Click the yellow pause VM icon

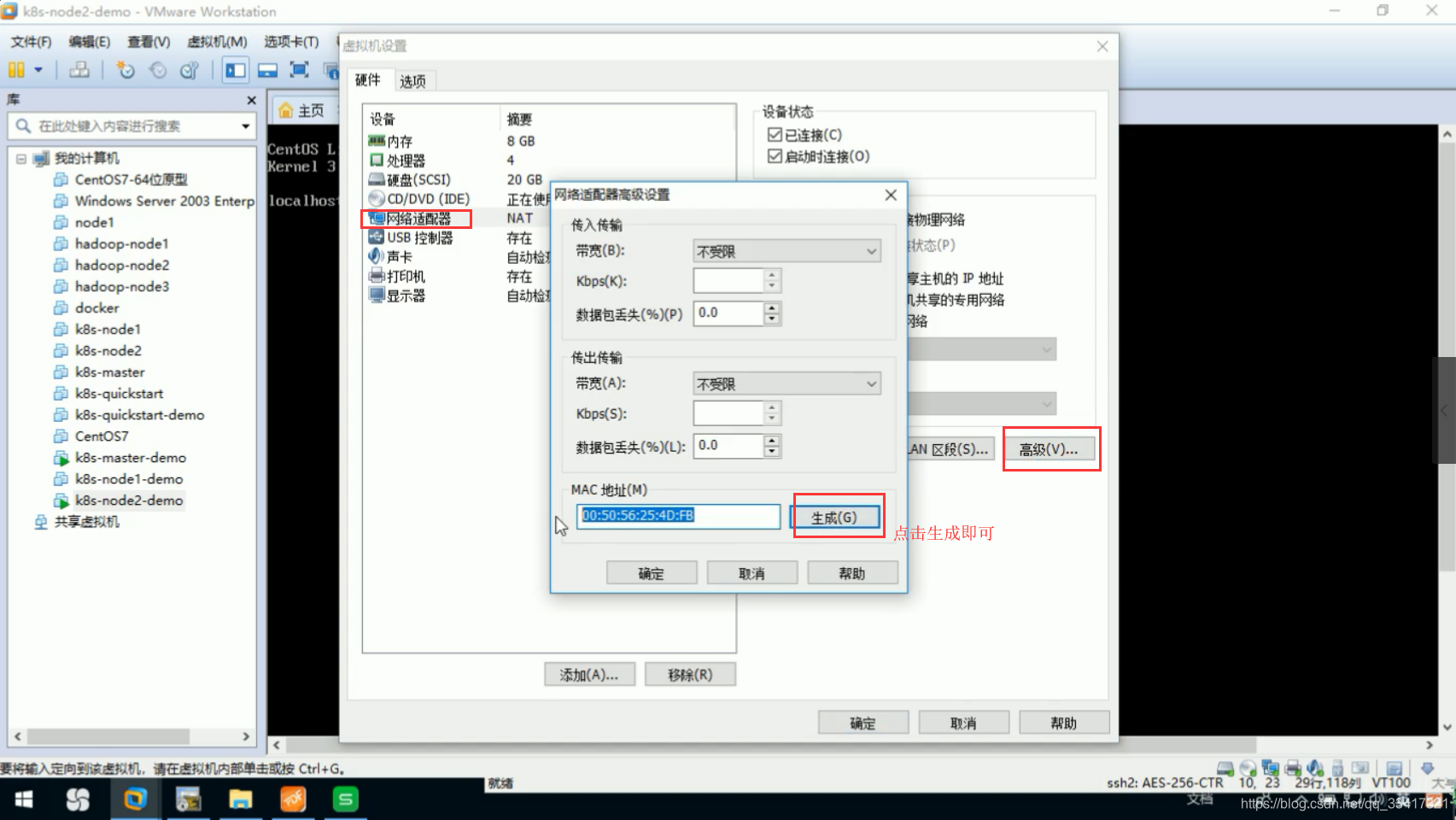[x=16, y=70]
